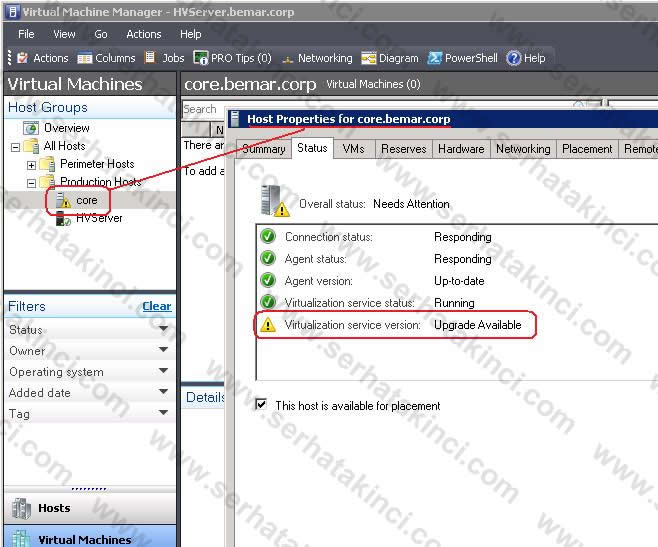Click Virtualization service version warning icon
Viewport: 658px width, 547px height.
268,325
